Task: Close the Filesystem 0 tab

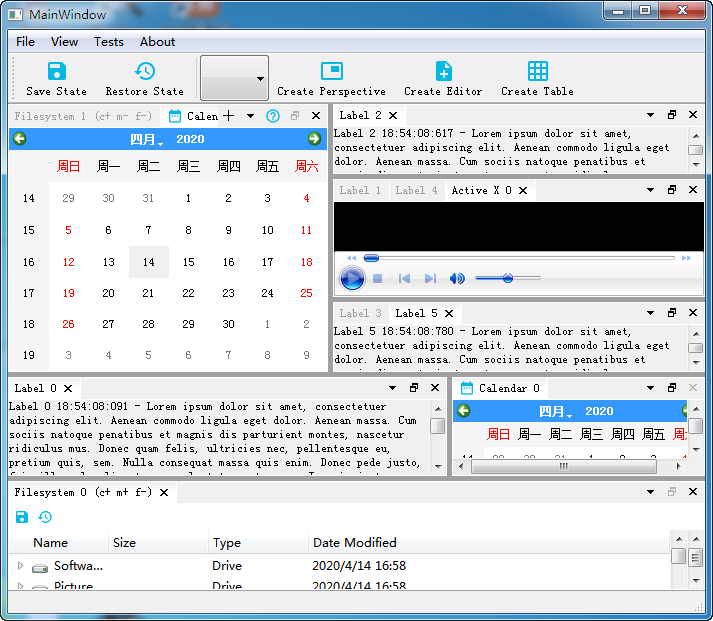Action: pos(164,492)
